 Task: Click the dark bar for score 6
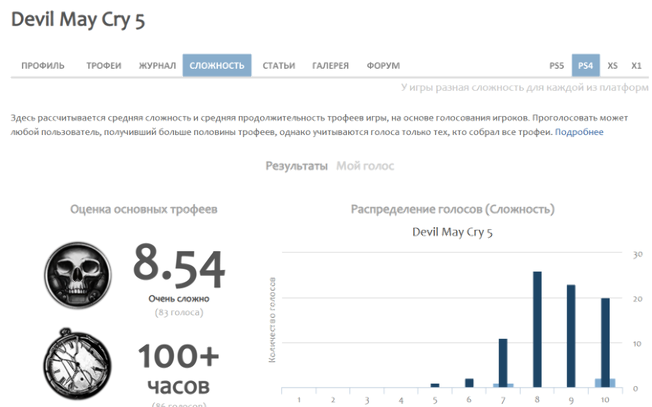pyautogui.click(x=469, y=383)
